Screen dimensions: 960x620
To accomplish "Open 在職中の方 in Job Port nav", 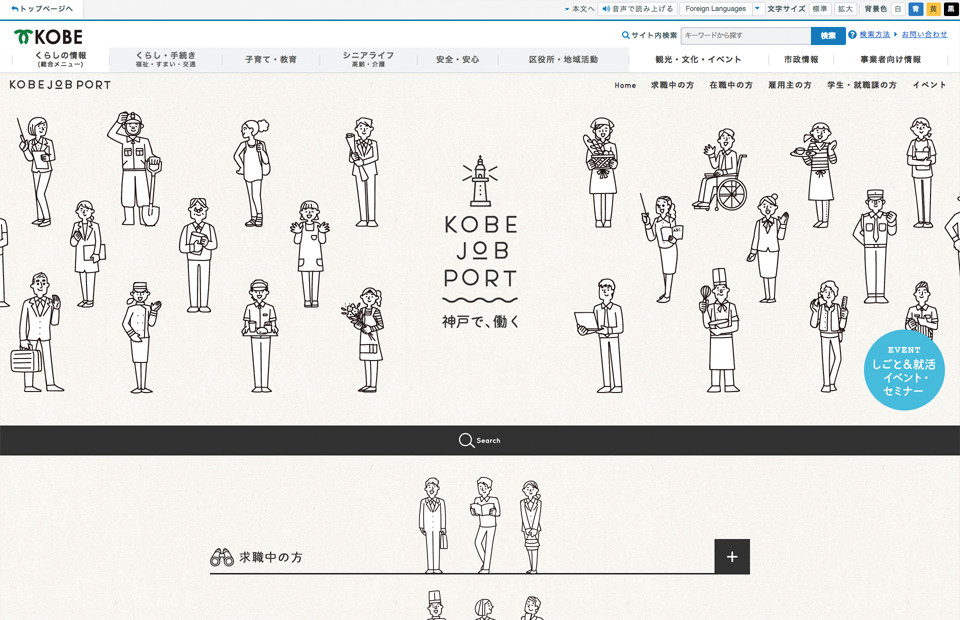I will pos(731,85).
